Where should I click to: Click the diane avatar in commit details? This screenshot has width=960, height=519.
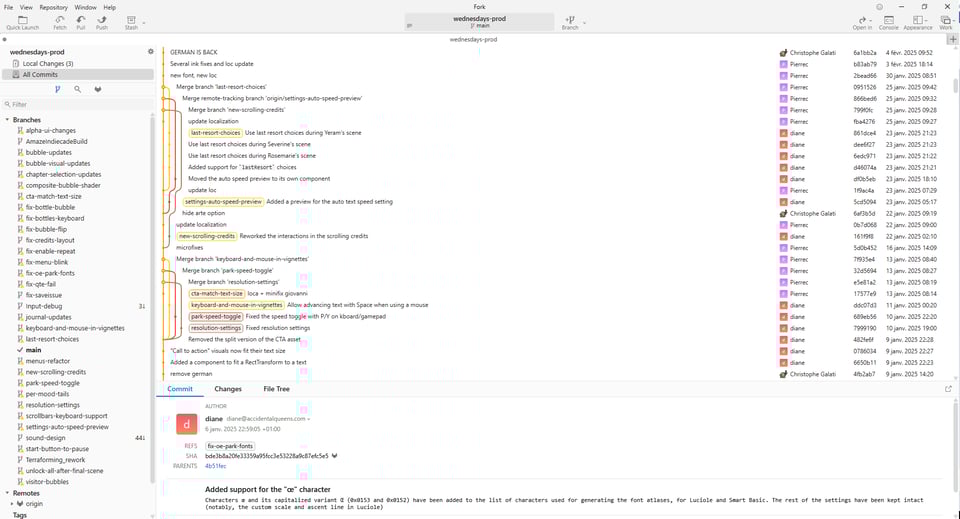(x=187, y=424)
